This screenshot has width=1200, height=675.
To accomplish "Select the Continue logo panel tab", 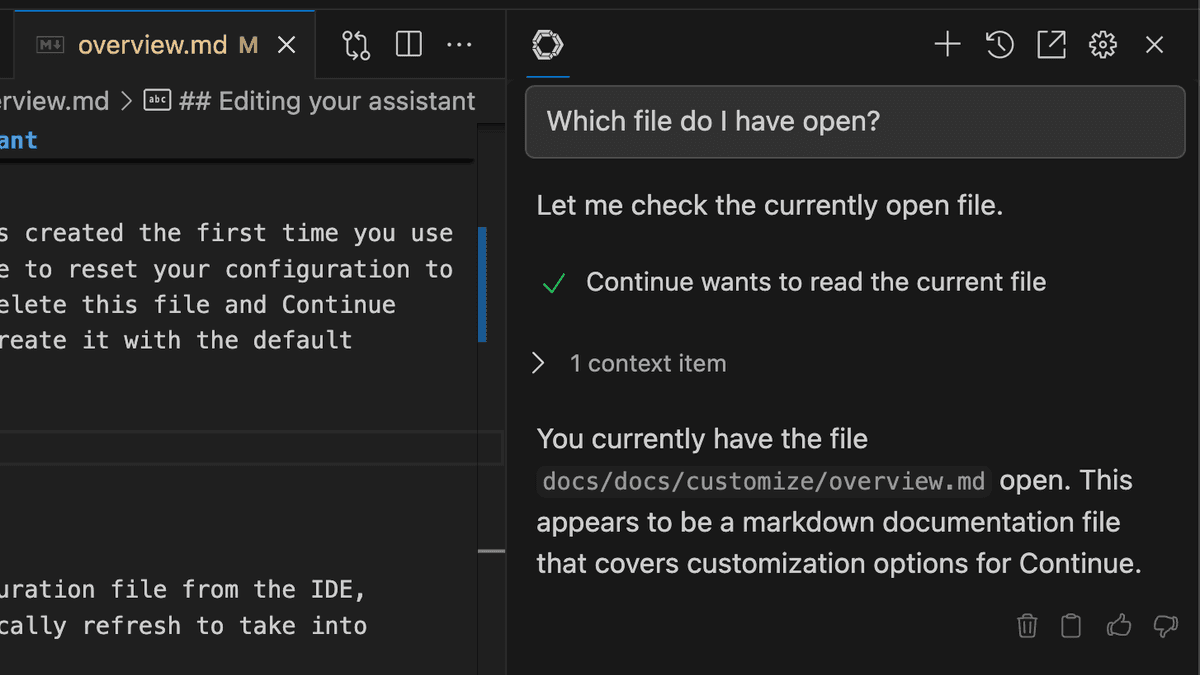I will point(548,45).
